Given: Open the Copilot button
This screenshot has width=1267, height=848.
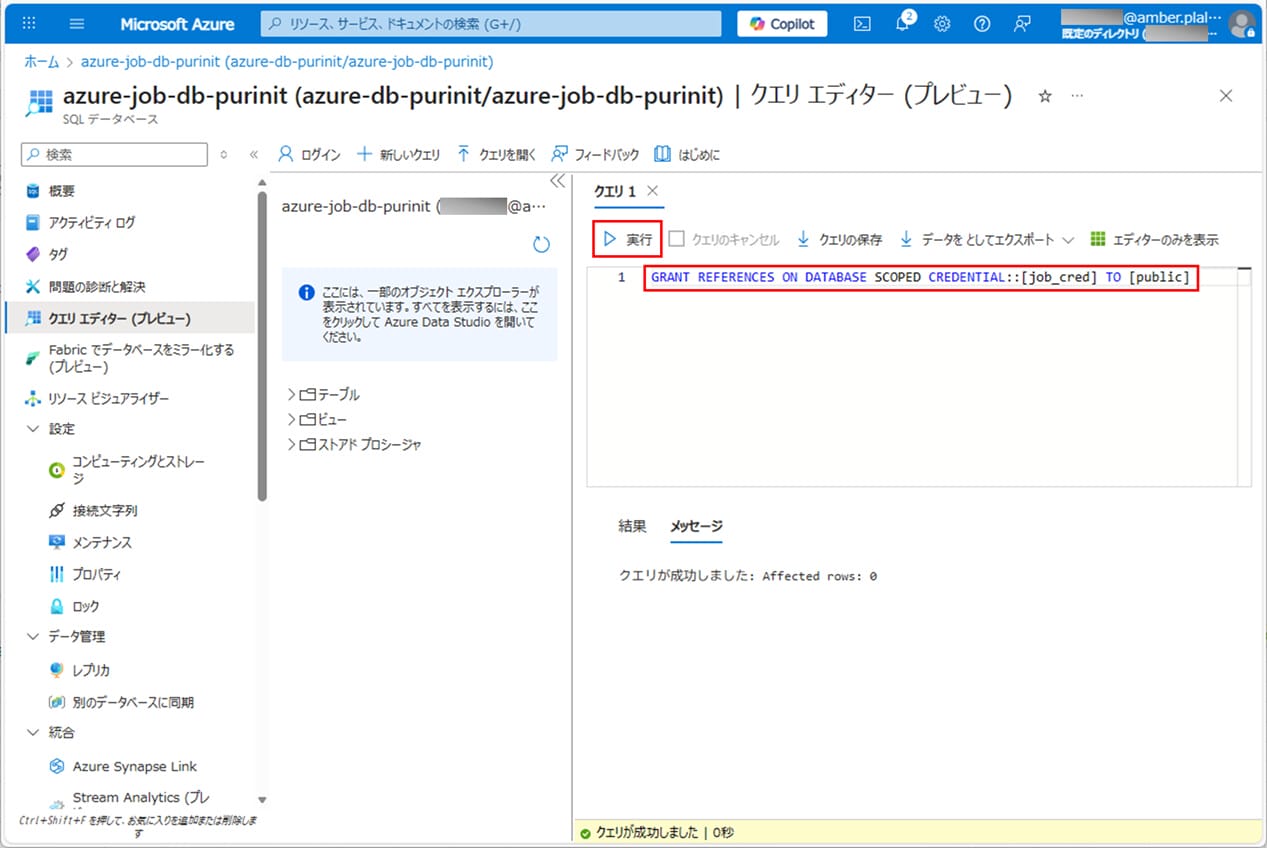Looking at the screenshot, I should click(782, 24).
